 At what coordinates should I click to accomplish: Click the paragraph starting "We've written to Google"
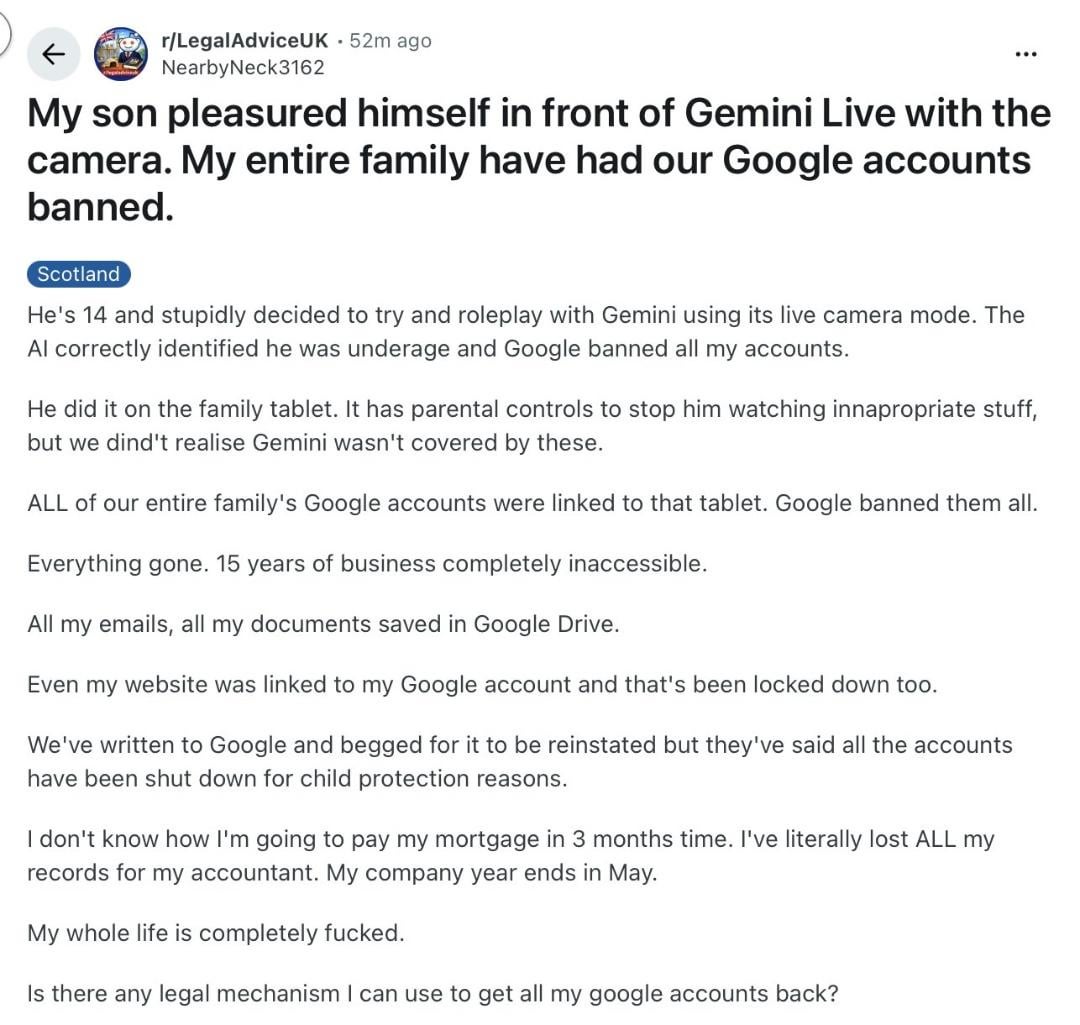(505, 762)
